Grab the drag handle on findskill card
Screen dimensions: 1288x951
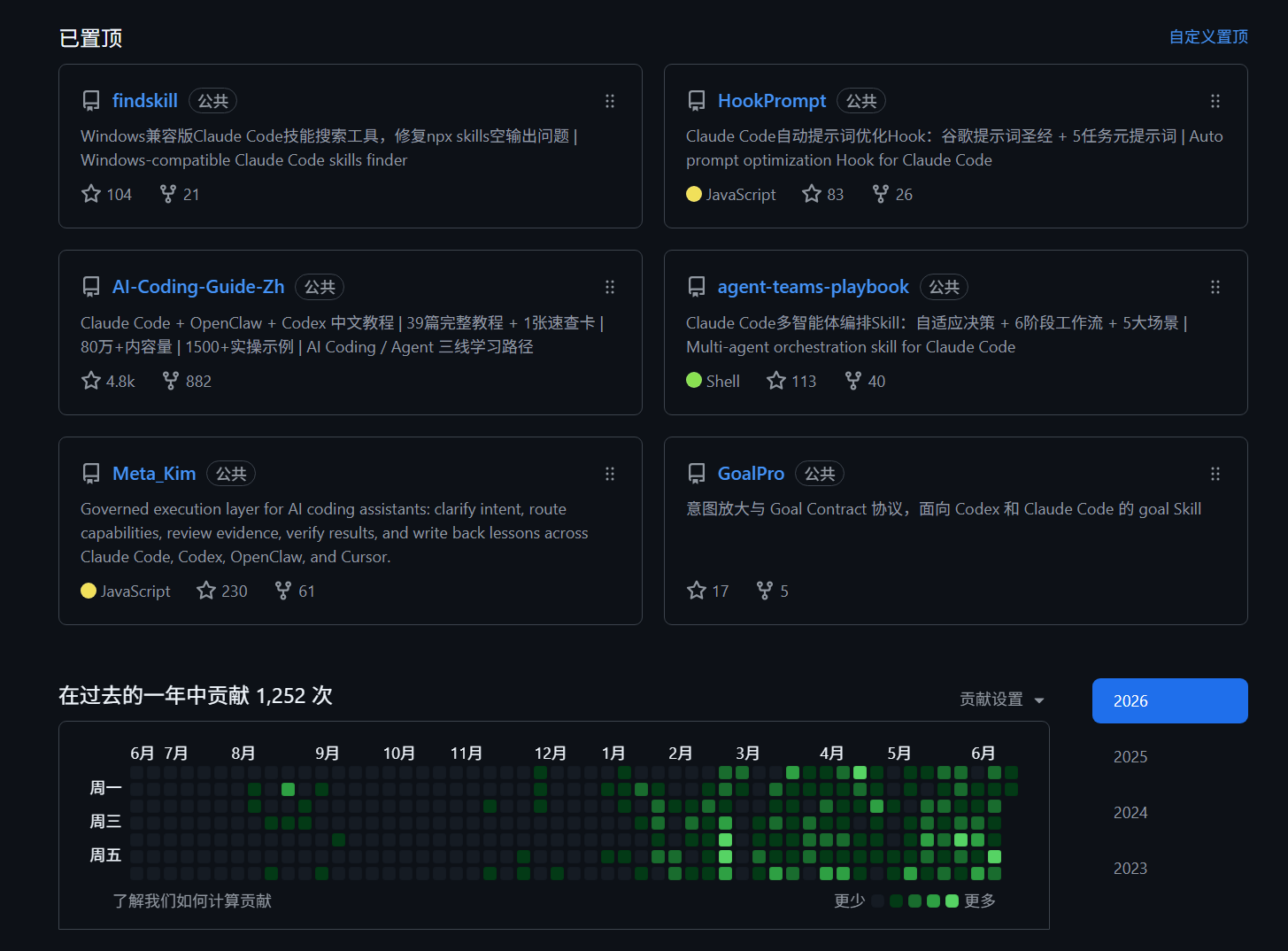(610, 101)
